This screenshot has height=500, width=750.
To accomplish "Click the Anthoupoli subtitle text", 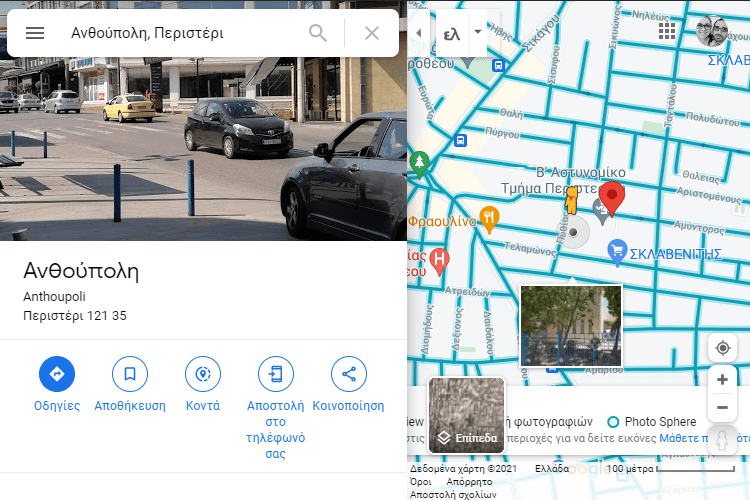I will pos(55,297).
